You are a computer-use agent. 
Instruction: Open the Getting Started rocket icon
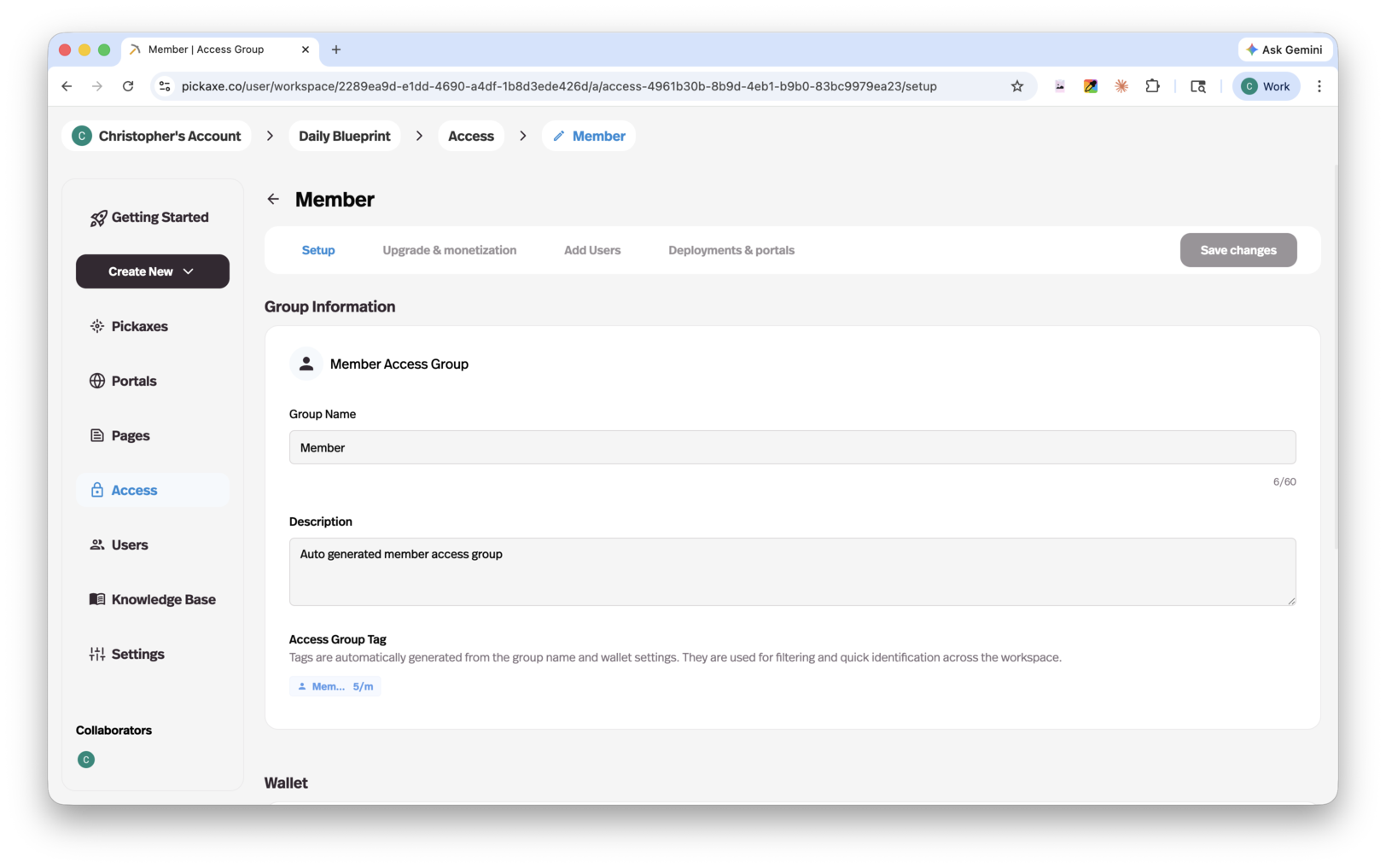click(98, 218)
